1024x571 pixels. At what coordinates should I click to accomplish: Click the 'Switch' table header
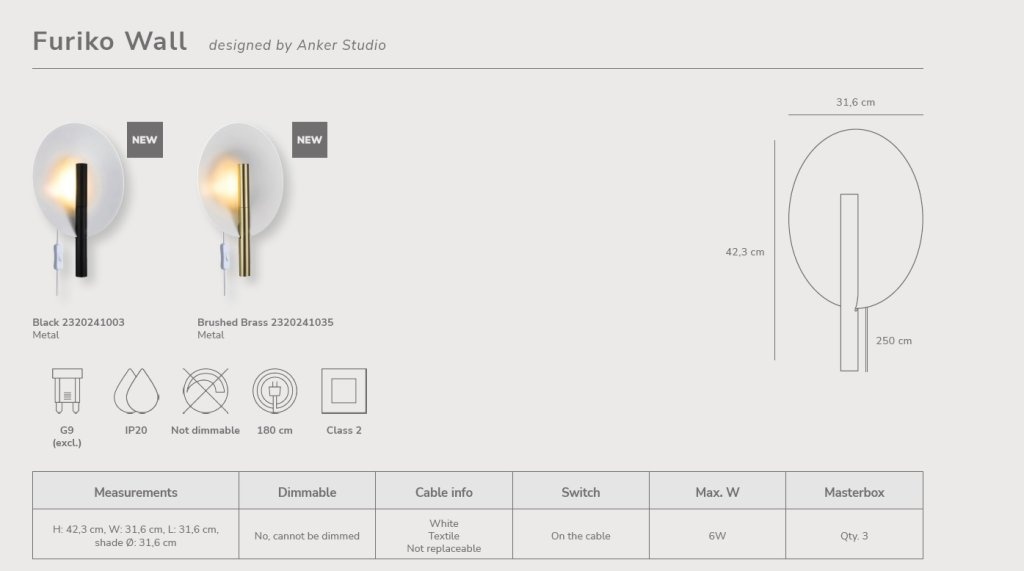point(581,492)
